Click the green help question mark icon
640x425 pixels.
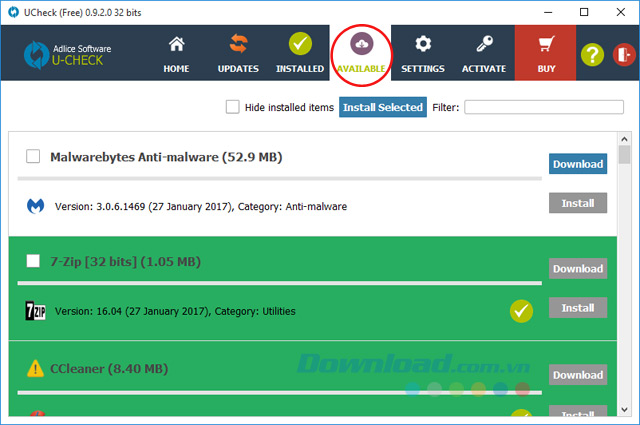[593, 54]
